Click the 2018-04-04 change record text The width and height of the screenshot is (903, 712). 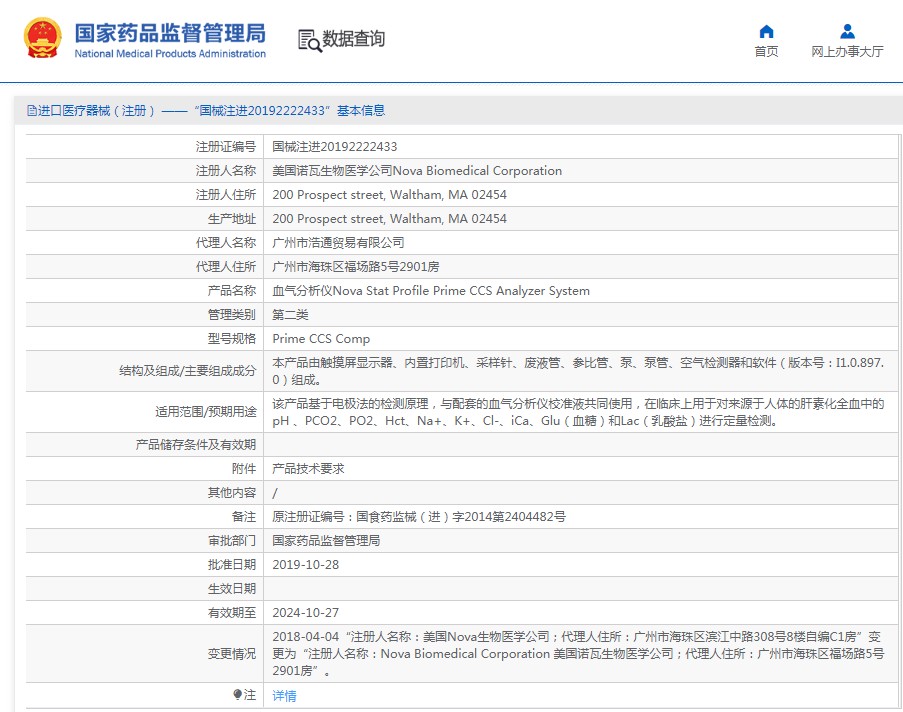[578, 654]
